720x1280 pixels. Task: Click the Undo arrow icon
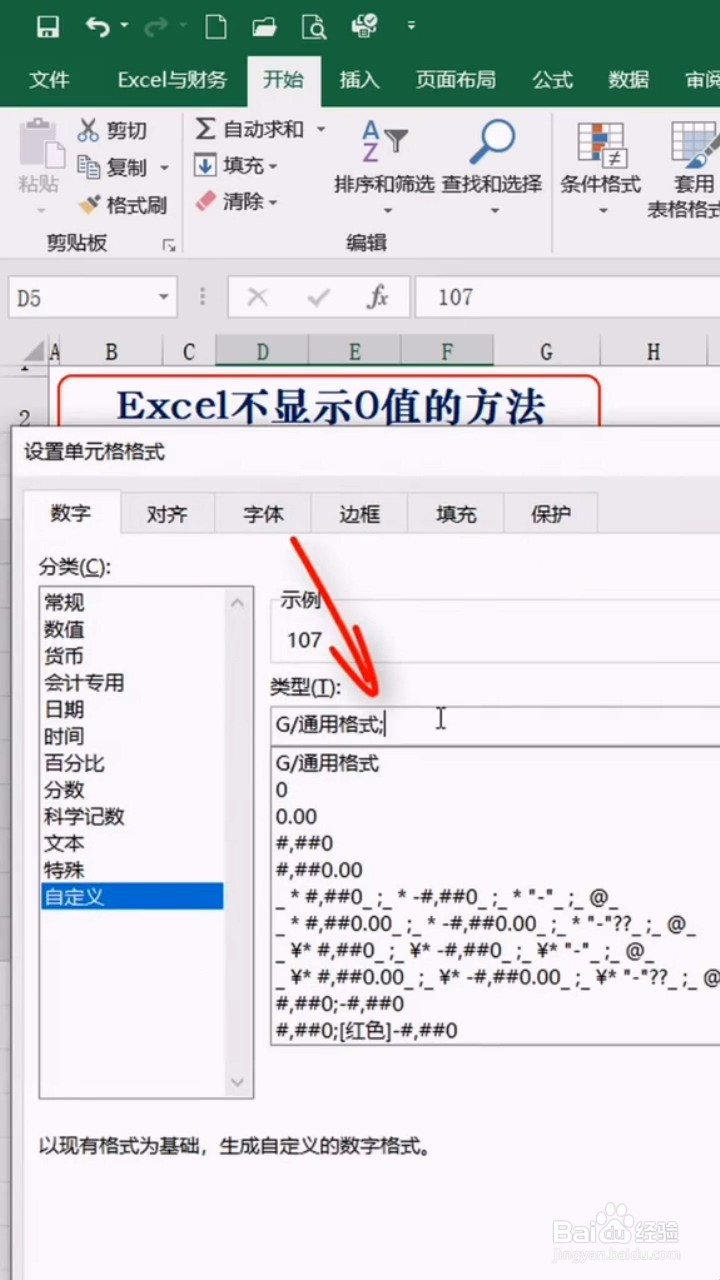click(97, 27)
